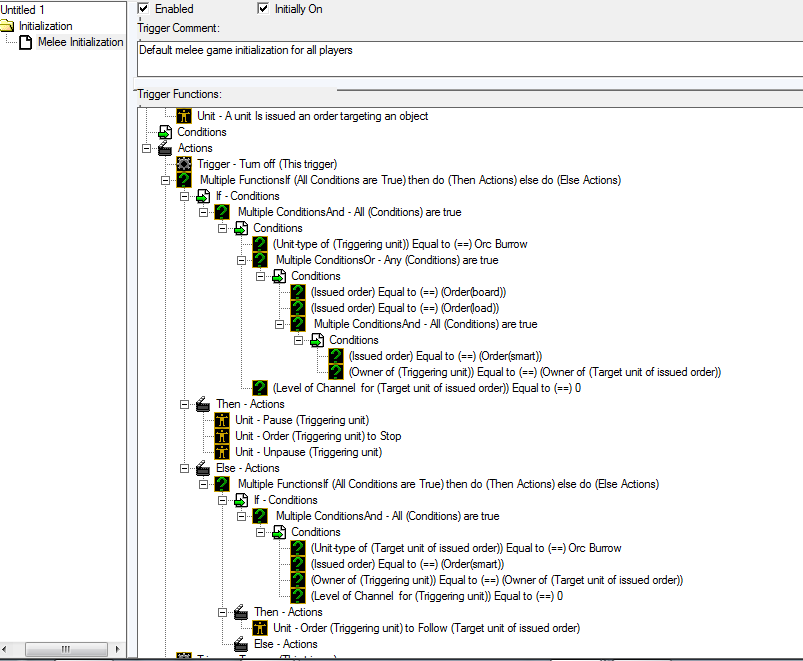Select Unit - A unit Is issued an order

click(312, 116)
